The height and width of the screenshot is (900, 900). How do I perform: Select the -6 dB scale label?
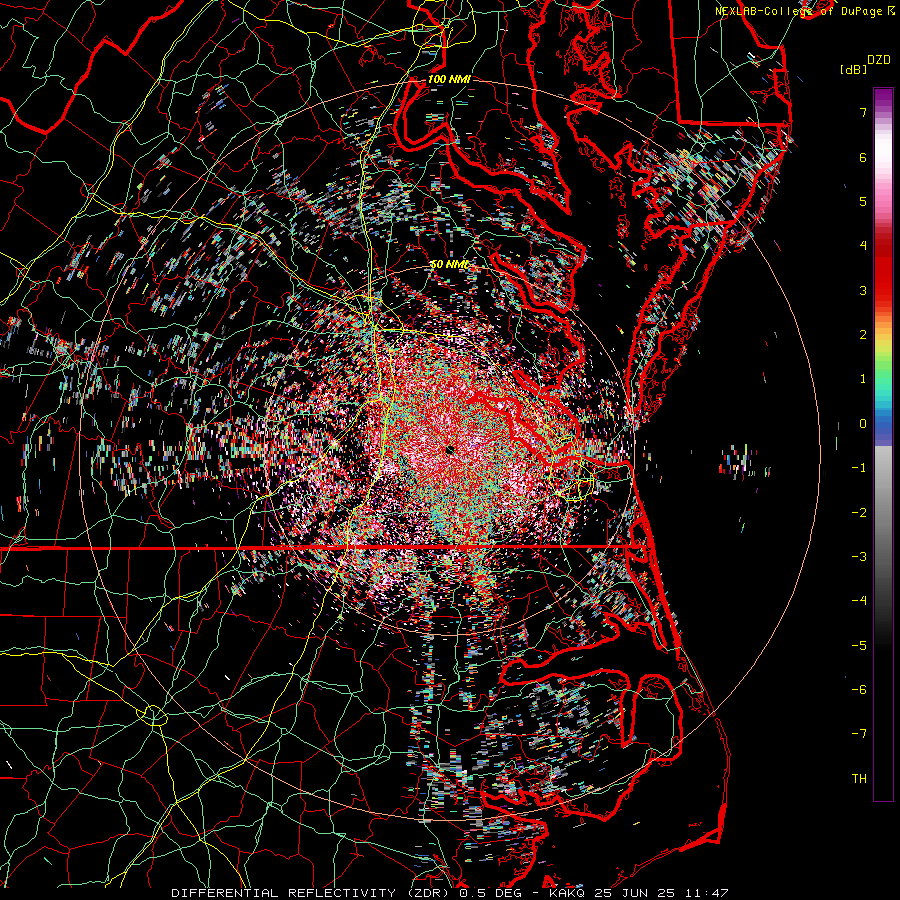pos(859,690)
